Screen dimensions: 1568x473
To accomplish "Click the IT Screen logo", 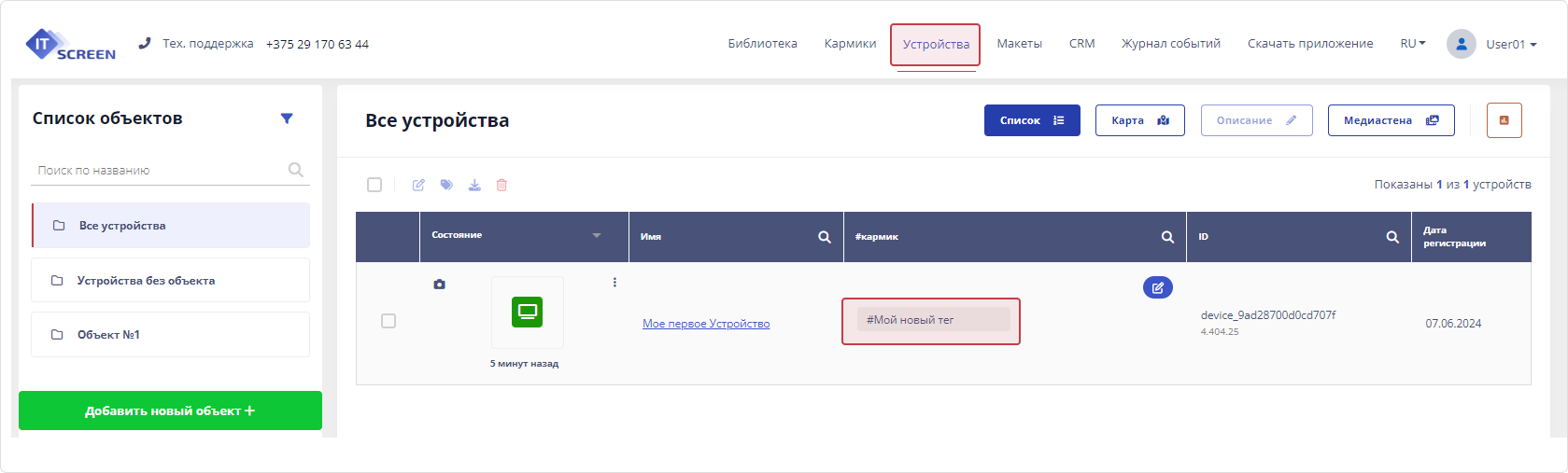I will click(71, 45).
